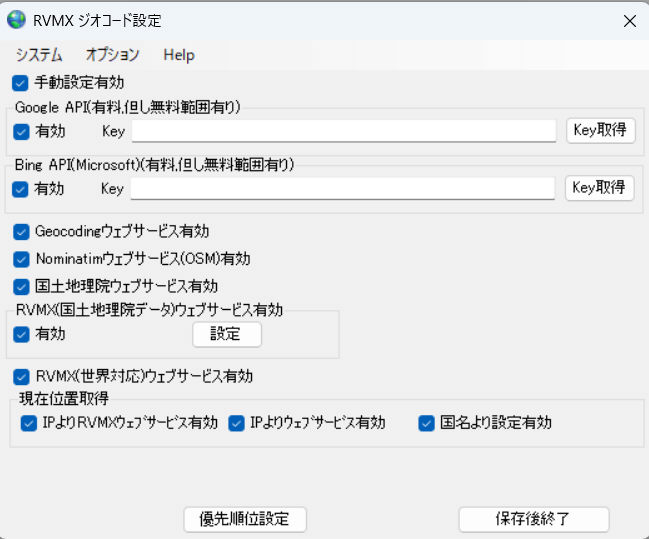Toggle Nominatimウェブサービス(OSM)有効 checkbox
Screen dimensions: 649x539
pos(21,258)
